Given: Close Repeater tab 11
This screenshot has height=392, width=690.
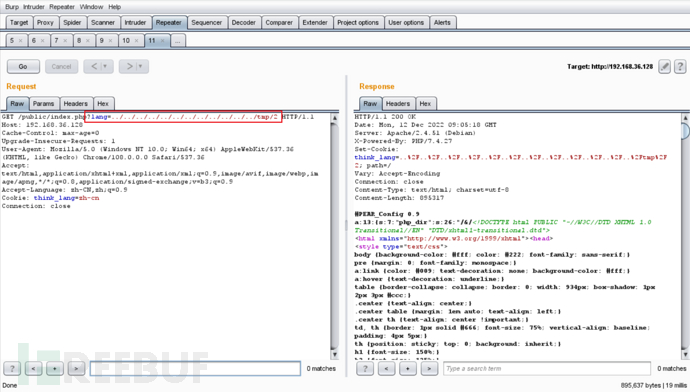Looking at the screenshot, I should (162, 40).
